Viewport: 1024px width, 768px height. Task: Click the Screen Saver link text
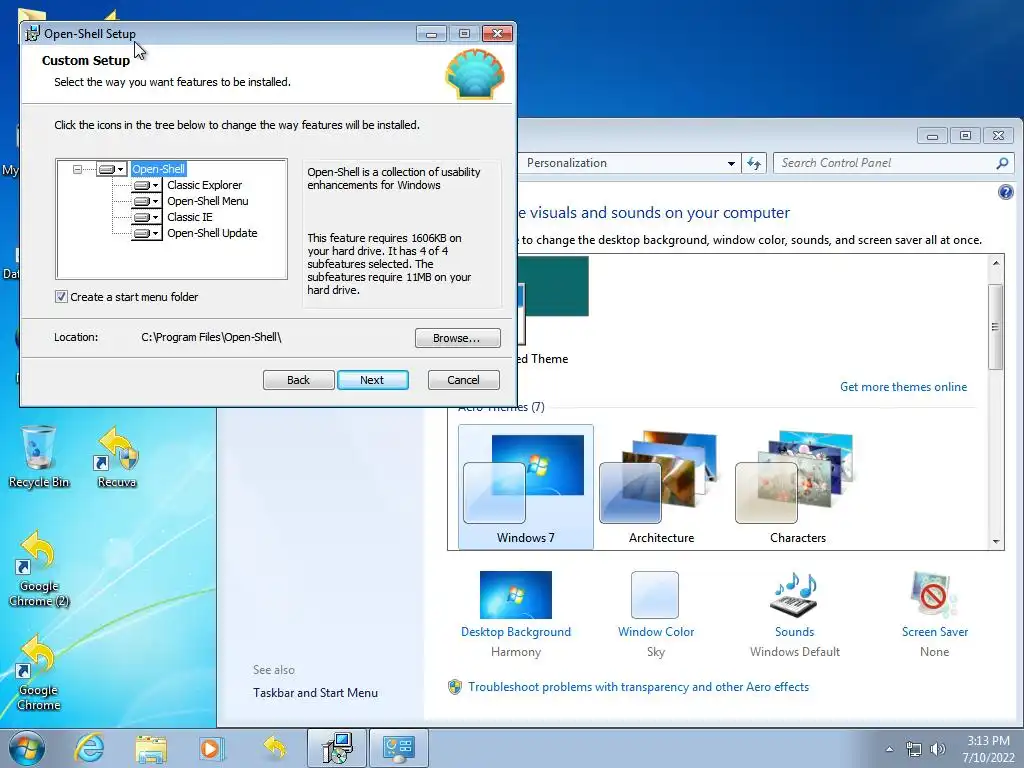click(935, 632)
